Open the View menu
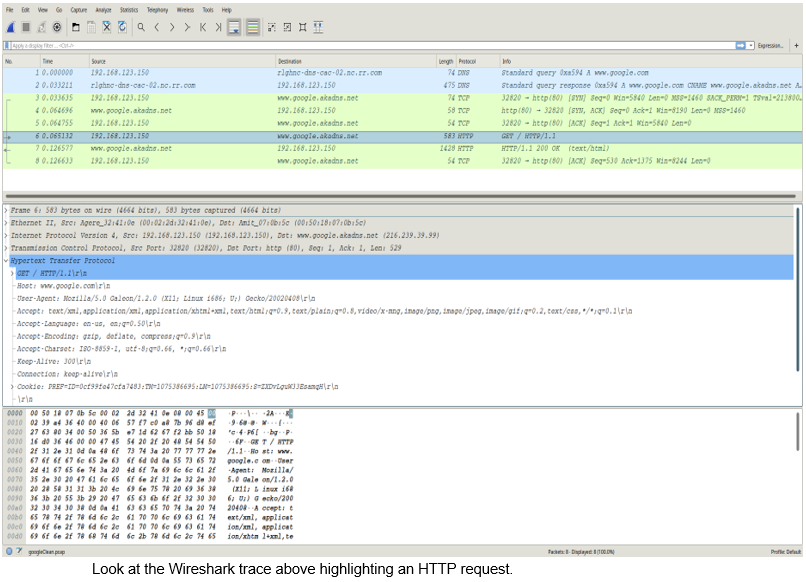 (x=43, y=10)
